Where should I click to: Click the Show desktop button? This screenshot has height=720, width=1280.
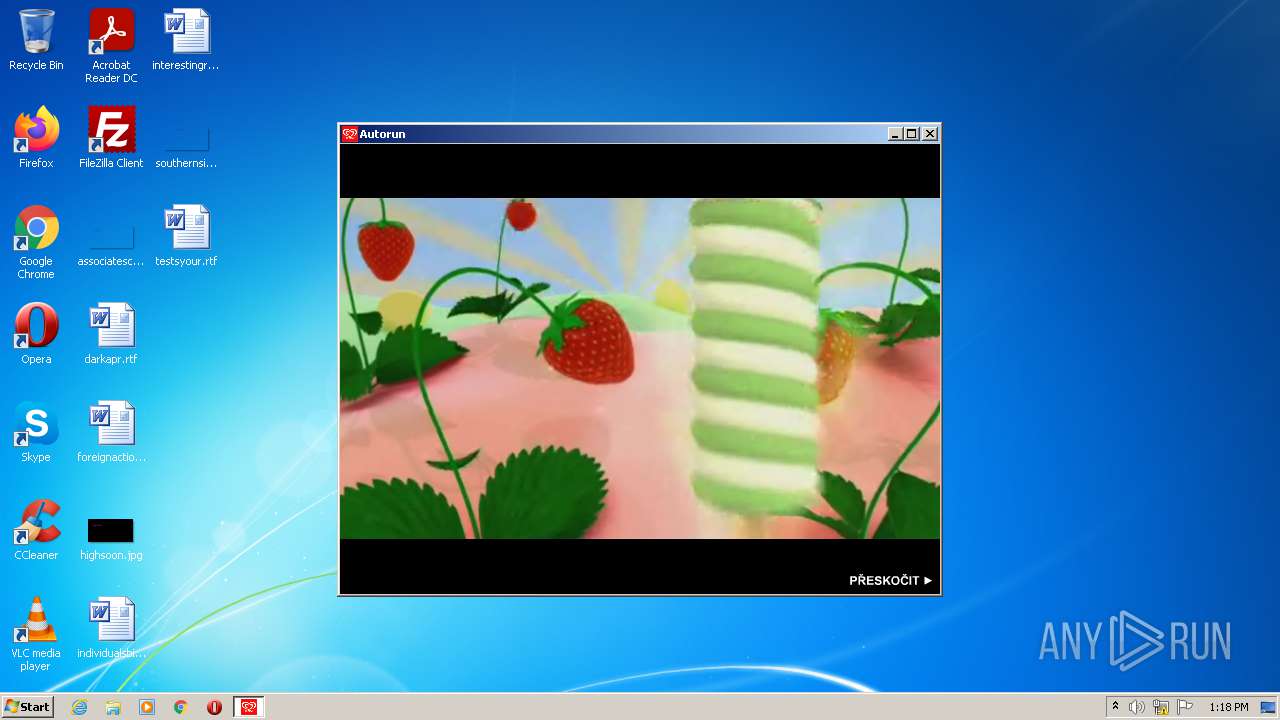[x=1268, y=707]
